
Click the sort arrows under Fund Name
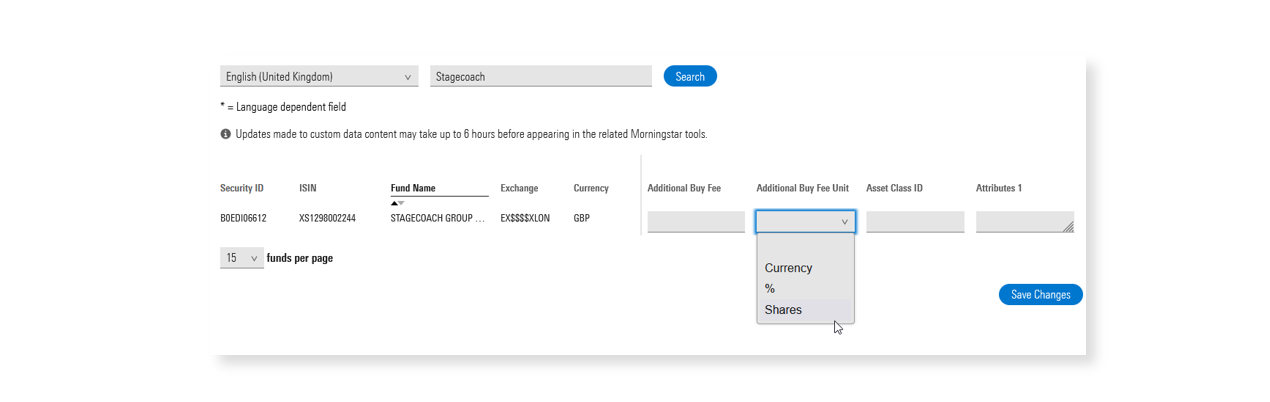click(397, 203)
